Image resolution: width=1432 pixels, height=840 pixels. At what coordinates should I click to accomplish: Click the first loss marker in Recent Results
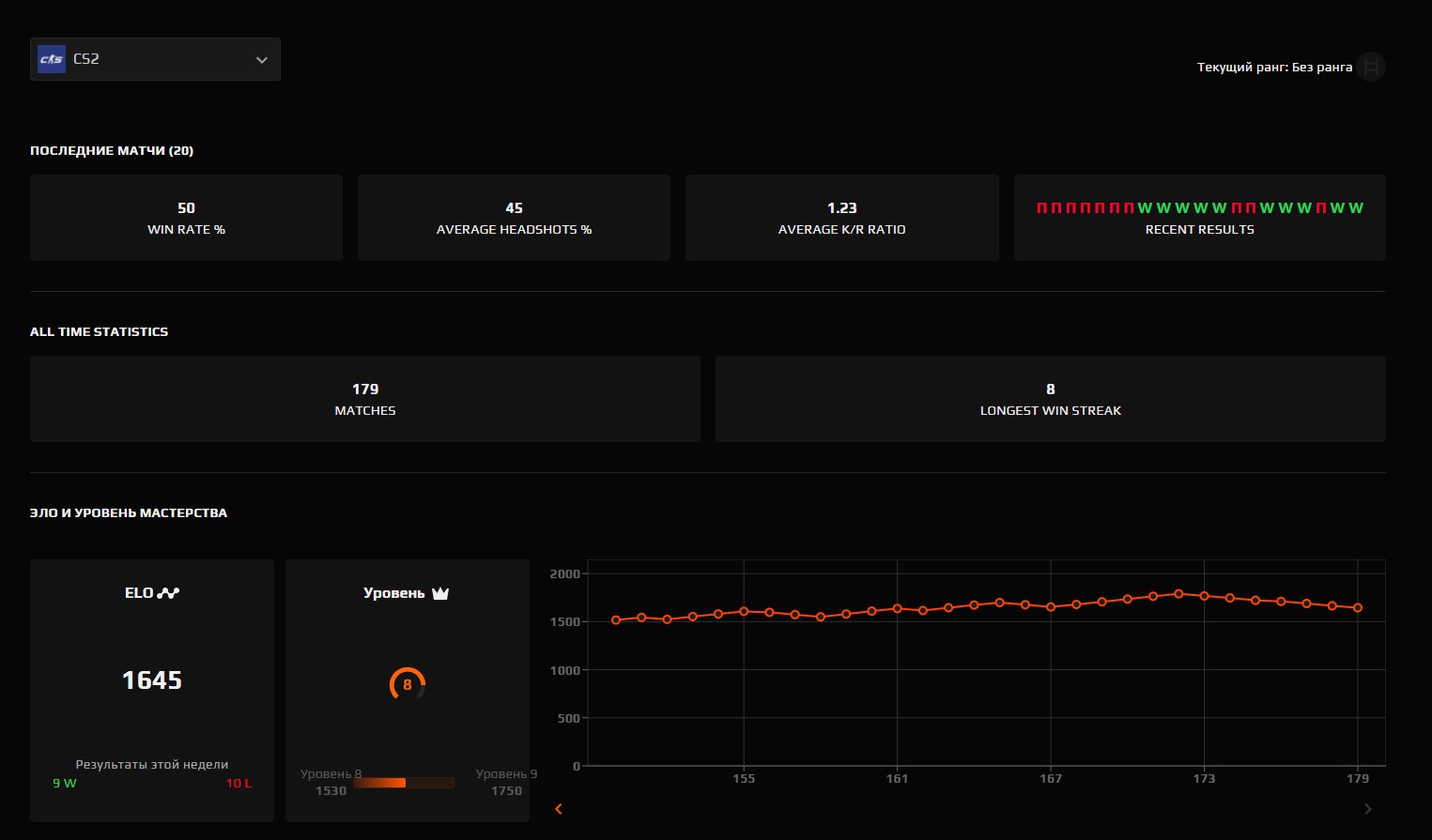point(1041,208)
